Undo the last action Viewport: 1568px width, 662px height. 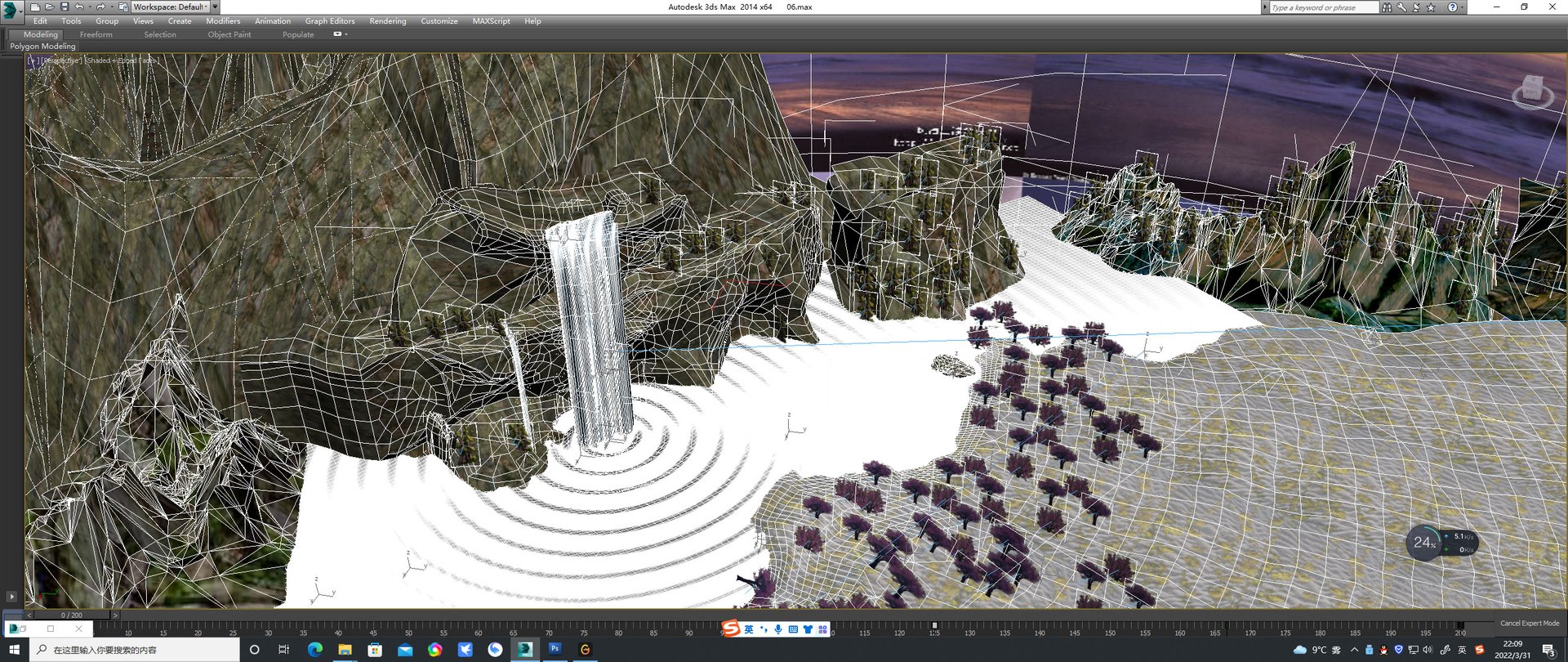point(78,7)
